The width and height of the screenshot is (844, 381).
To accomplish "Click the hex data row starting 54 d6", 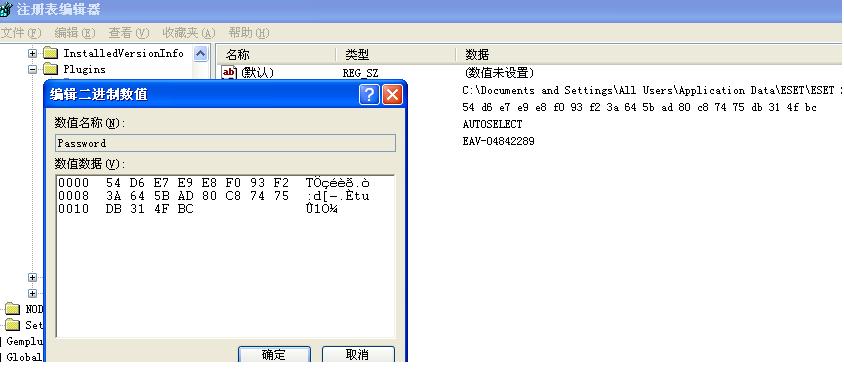I will coord(639,108).
